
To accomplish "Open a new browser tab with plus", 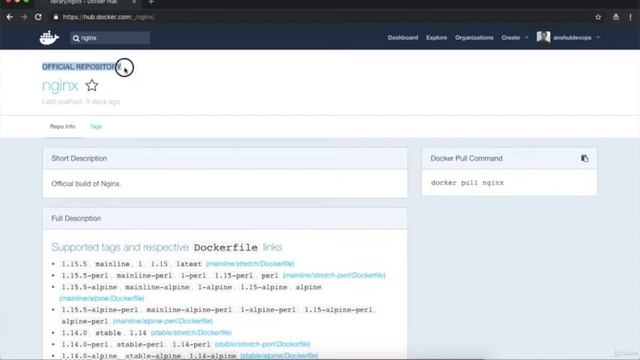I will pos(151,2).
